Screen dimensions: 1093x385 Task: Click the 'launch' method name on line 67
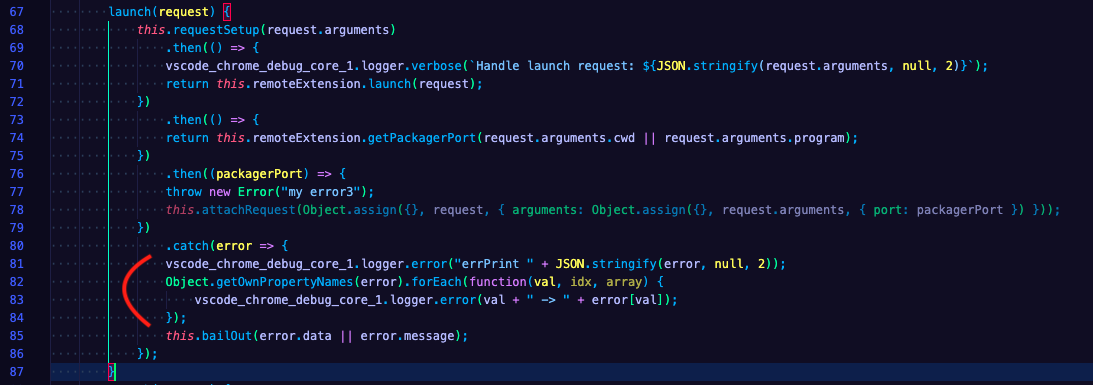click(130, 11)
